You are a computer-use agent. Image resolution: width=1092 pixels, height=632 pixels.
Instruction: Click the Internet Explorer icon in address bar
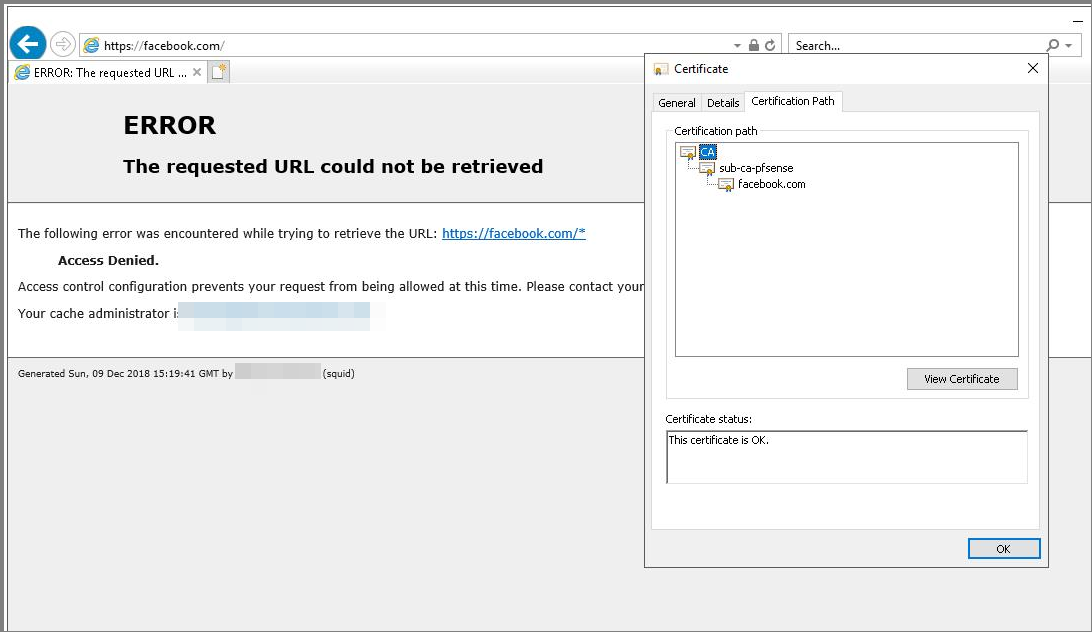point(91,45)
